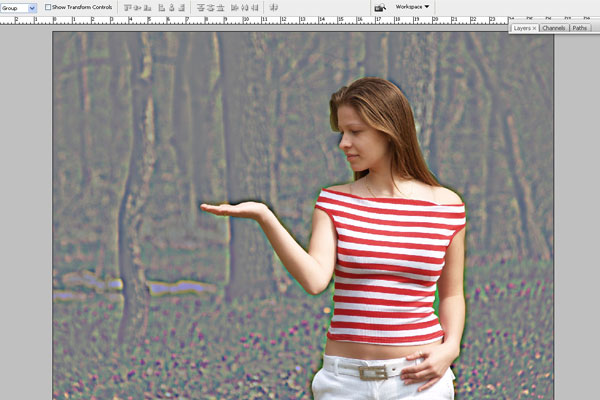Click Distribute Top Edges icon
Screen dimensions: 600x400
point(200,7)
